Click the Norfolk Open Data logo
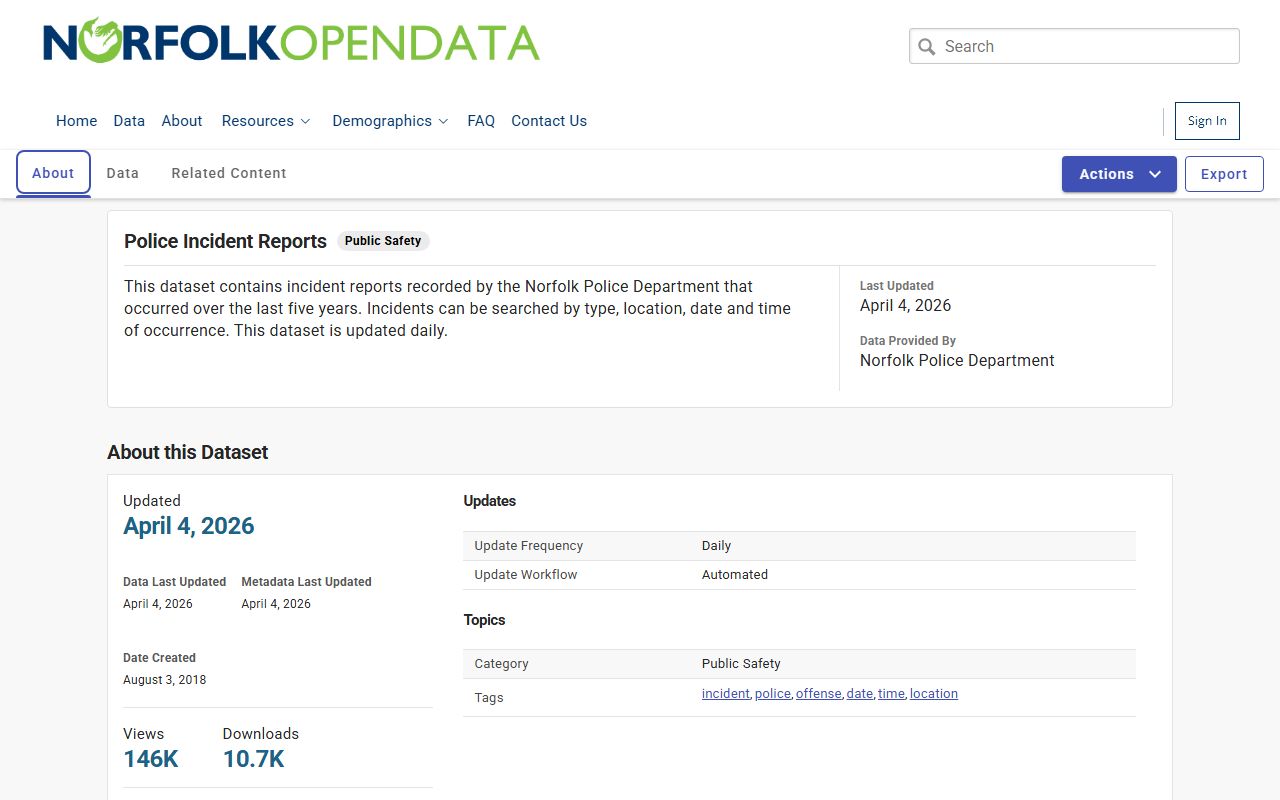1280x800 pixels. [291, 41]
